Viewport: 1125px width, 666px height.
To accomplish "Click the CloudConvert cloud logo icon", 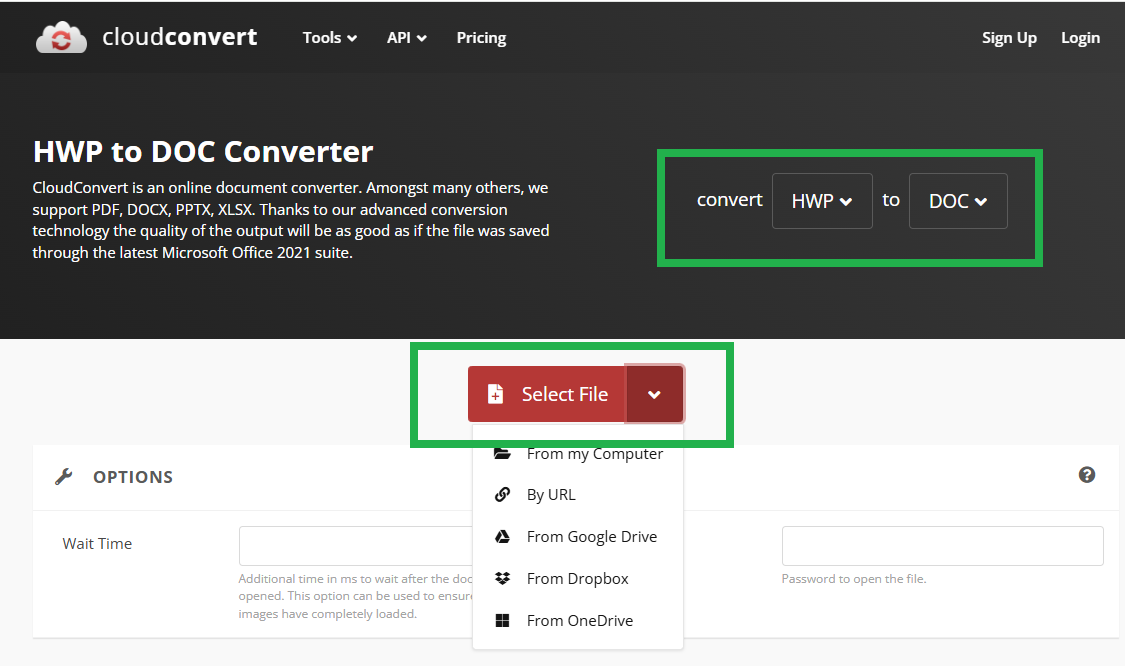I will tap(61, 37).
